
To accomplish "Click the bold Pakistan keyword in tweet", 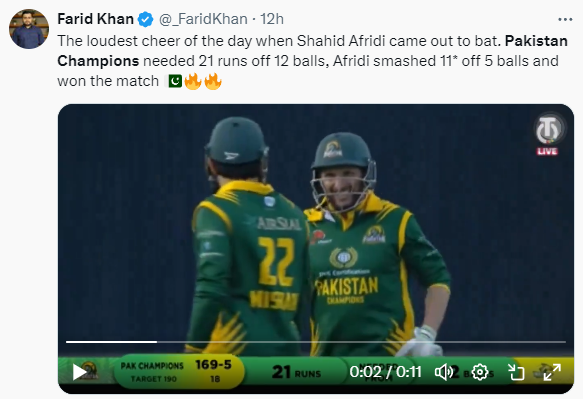I will 536,41.
